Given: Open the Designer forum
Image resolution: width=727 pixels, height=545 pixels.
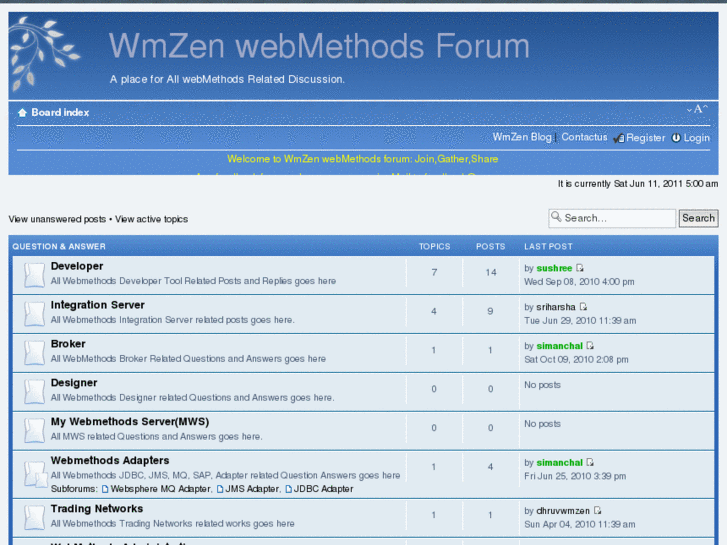Looking at the screenshot, I should [74, 383].
